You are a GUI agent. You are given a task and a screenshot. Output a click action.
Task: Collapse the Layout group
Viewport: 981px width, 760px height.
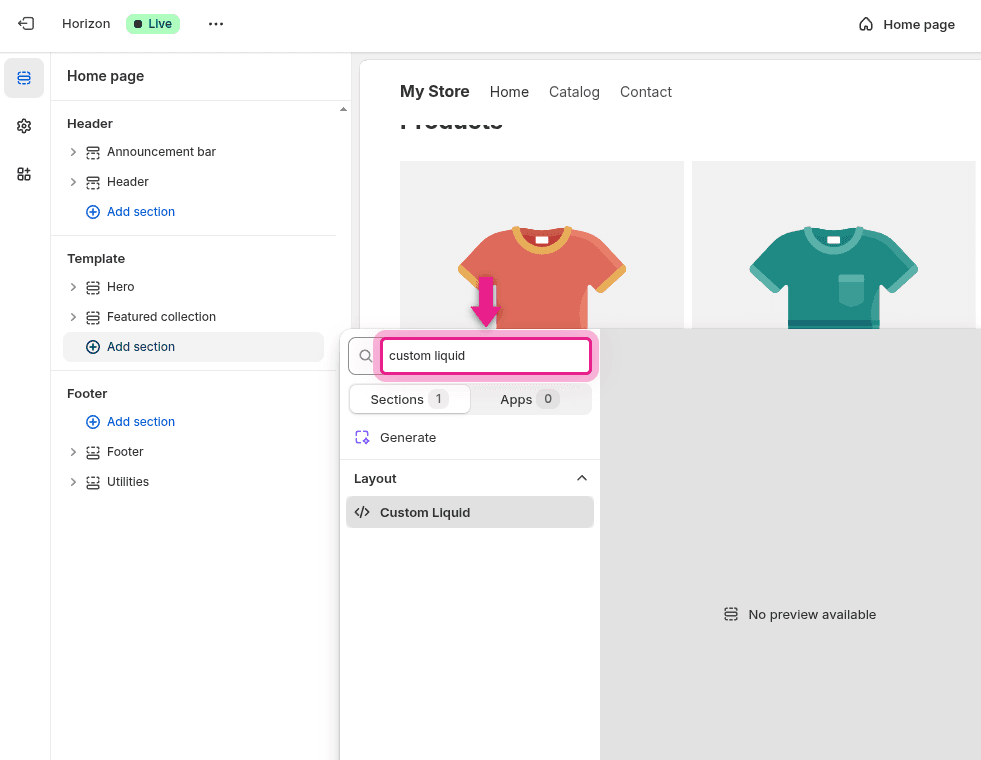click(581, 479)
